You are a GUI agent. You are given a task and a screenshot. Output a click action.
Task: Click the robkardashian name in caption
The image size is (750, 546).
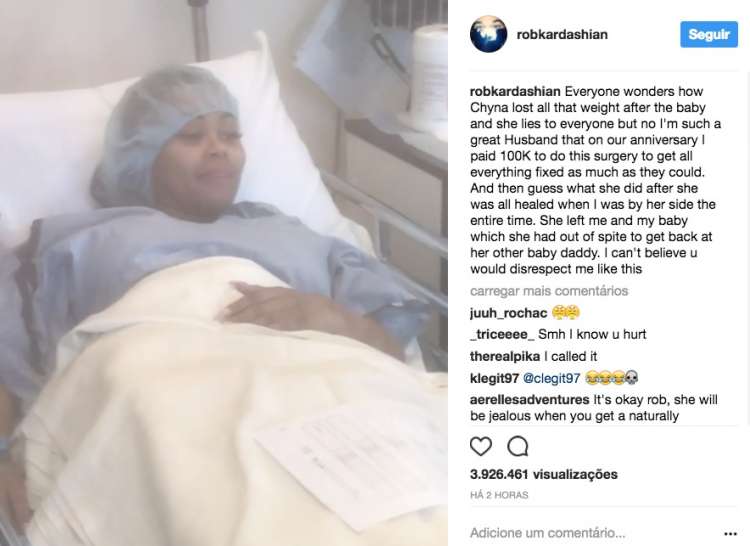(x=515, y=91)
